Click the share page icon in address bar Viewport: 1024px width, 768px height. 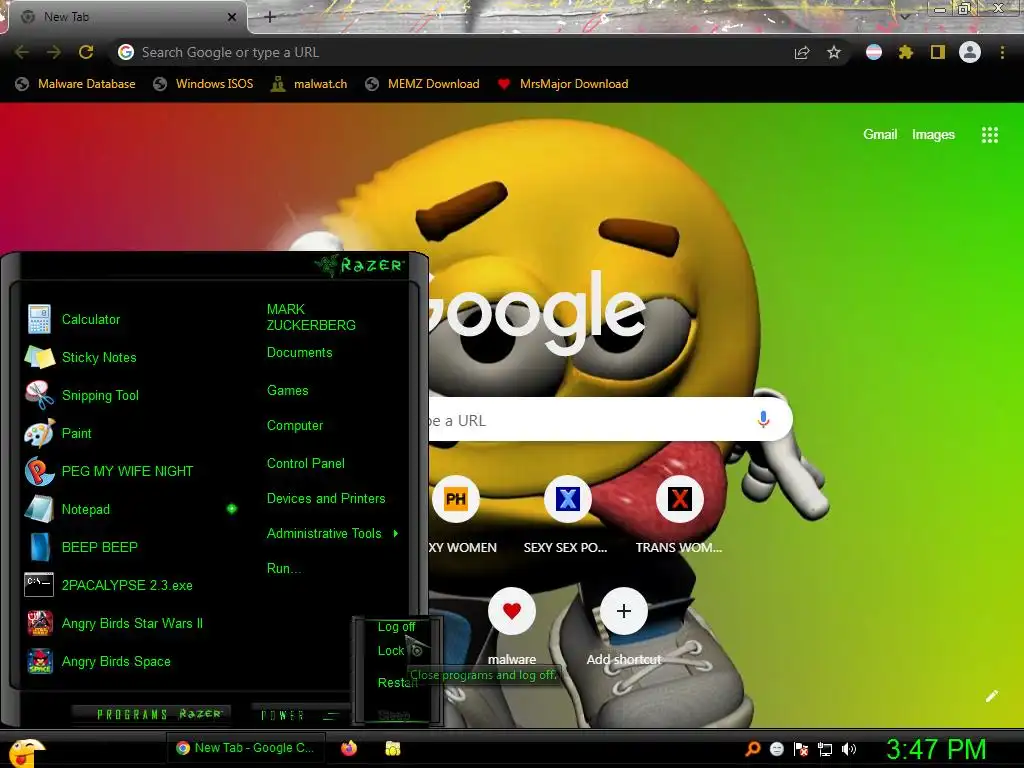(x=802, y=53)
